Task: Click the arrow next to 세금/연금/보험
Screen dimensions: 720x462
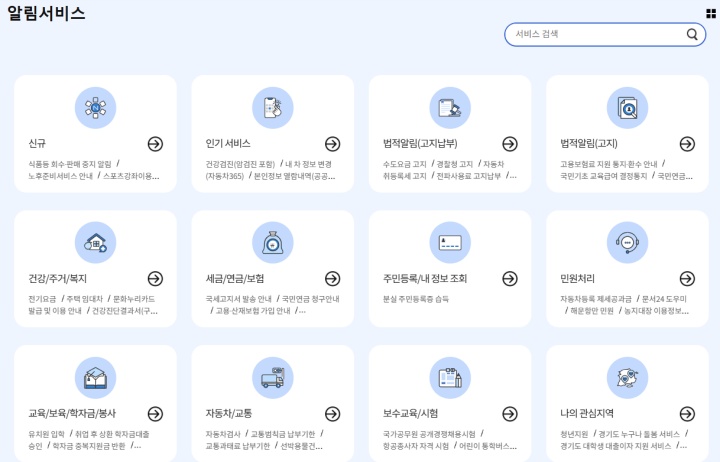Action: 332,278
